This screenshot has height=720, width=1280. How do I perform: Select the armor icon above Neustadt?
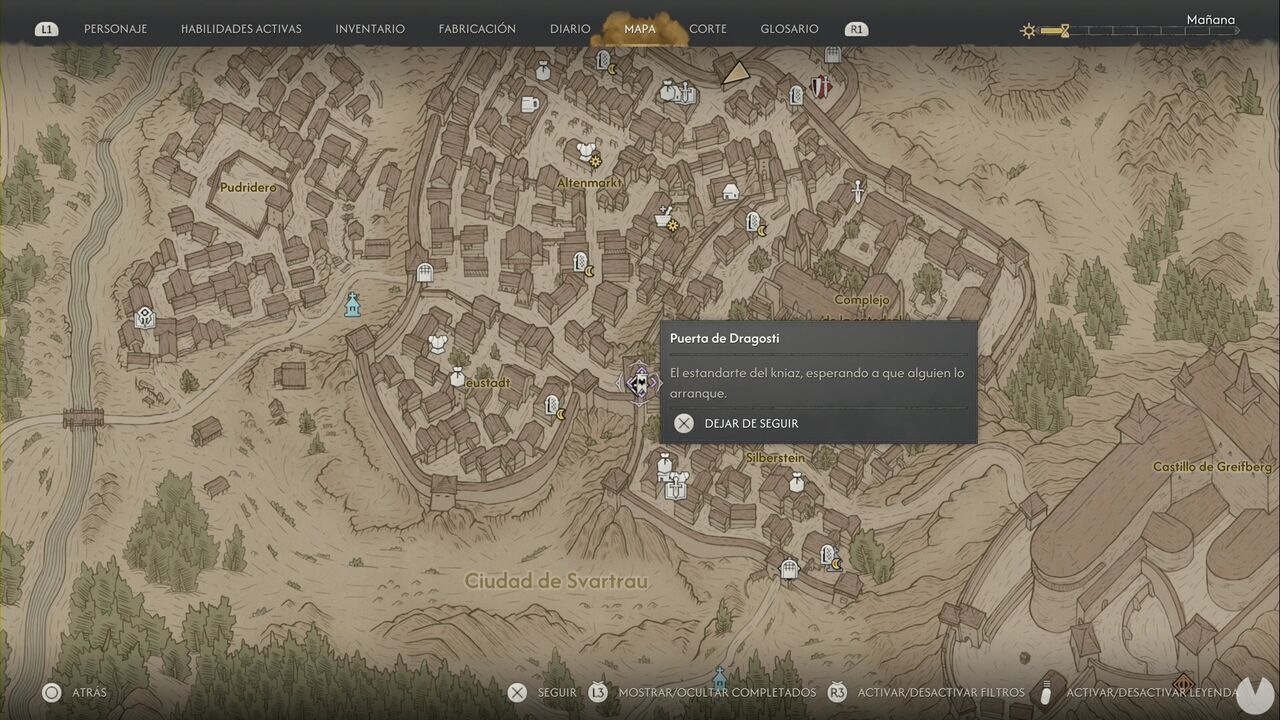(436, 345)
